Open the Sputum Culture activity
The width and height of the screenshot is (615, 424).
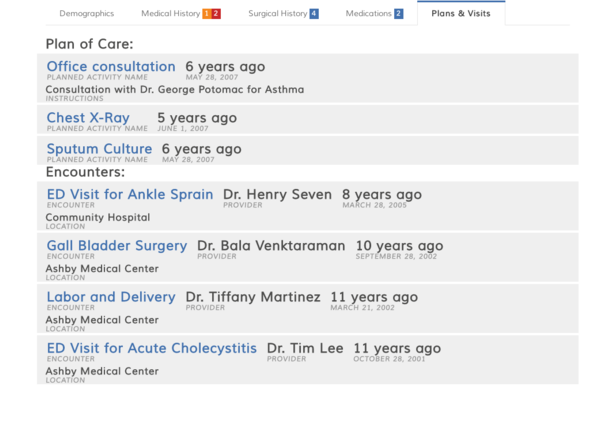(x=99, y=149)
